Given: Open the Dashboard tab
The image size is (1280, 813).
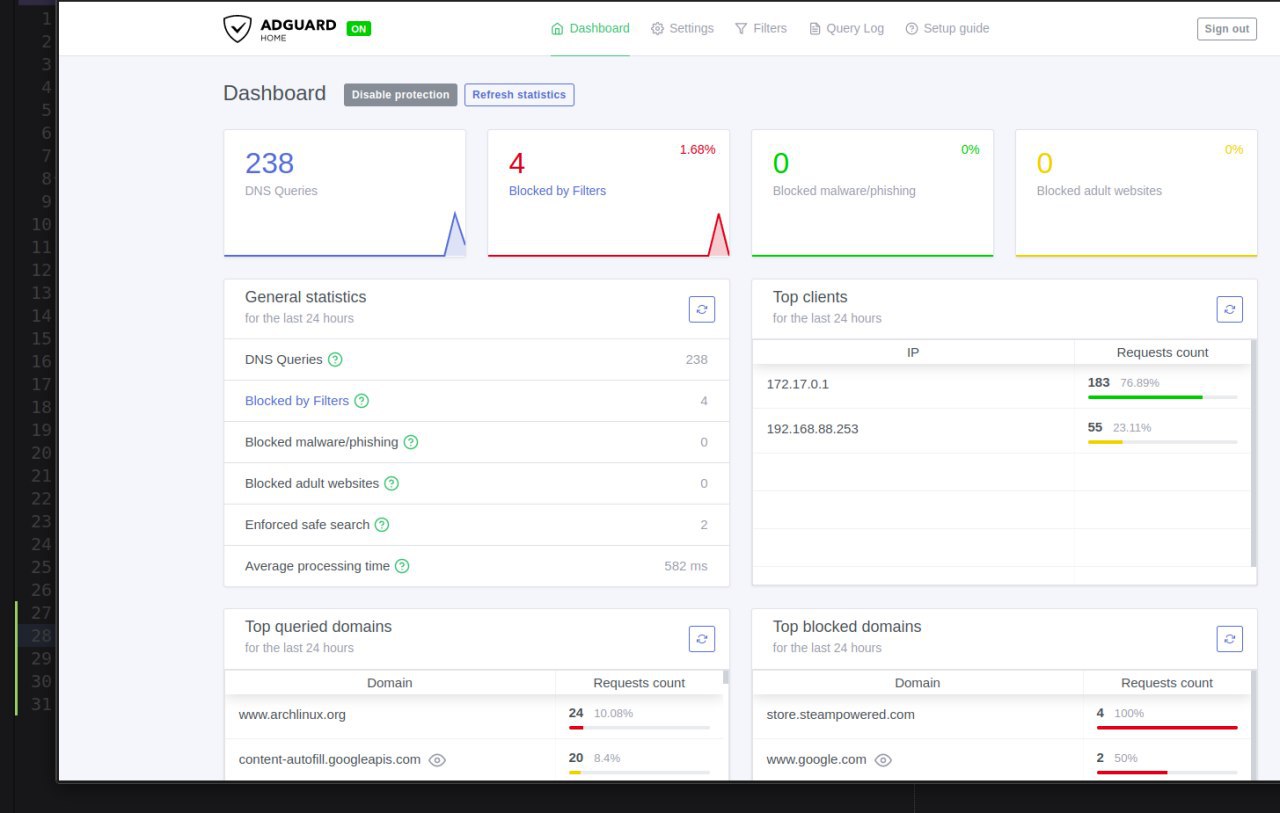Looking at the screenshot, I should tap(590, 28).
